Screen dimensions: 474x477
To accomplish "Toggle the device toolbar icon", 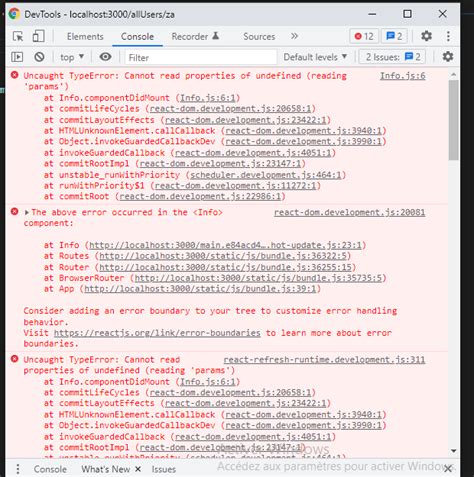I will [38, 36].
